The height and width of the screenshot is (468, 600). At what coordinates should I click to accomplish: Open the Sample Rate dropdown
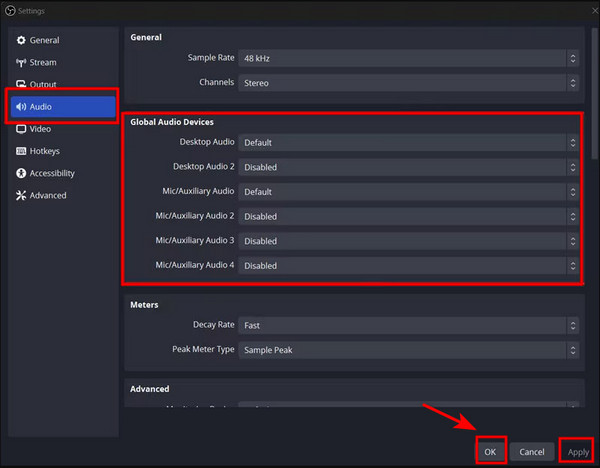point(409,58)
